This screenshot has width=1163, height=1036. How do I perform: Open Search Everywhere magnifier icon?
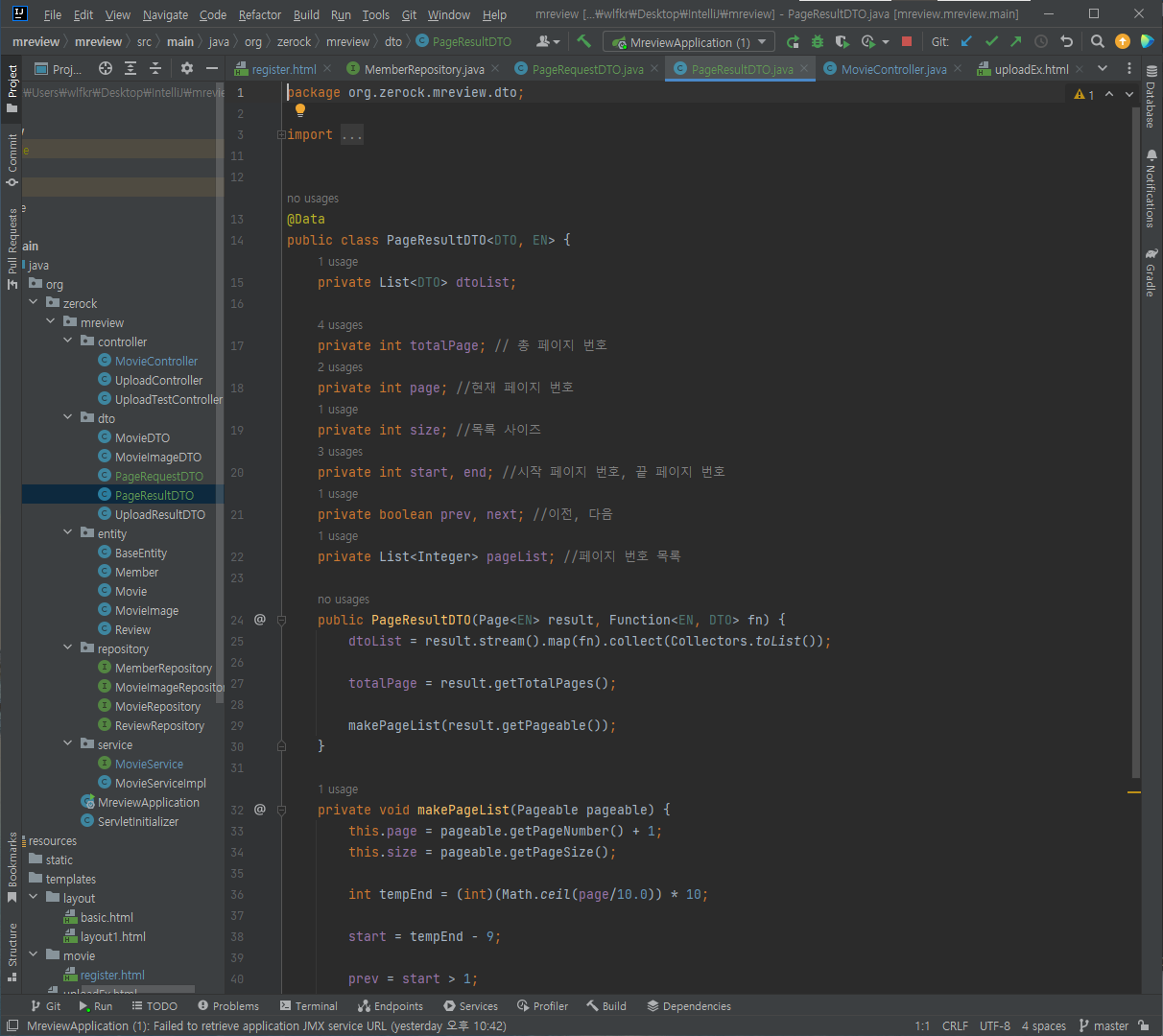(x=1098, y=41)
